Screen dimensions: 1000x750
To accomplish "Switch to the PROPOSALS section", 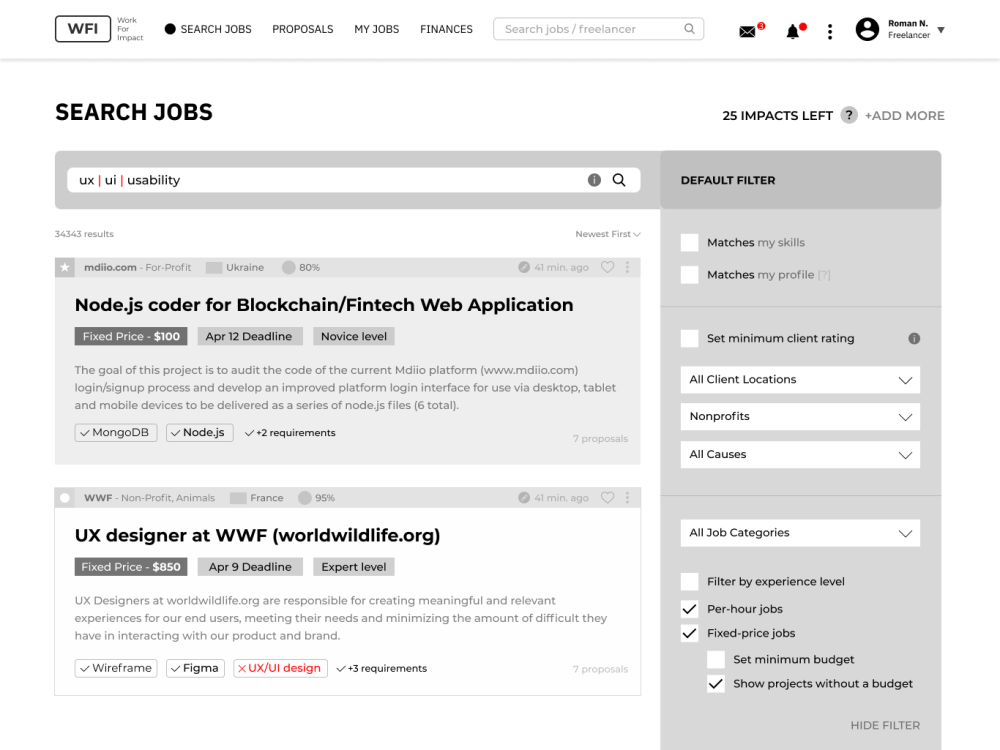I will (x=302, y=29).
